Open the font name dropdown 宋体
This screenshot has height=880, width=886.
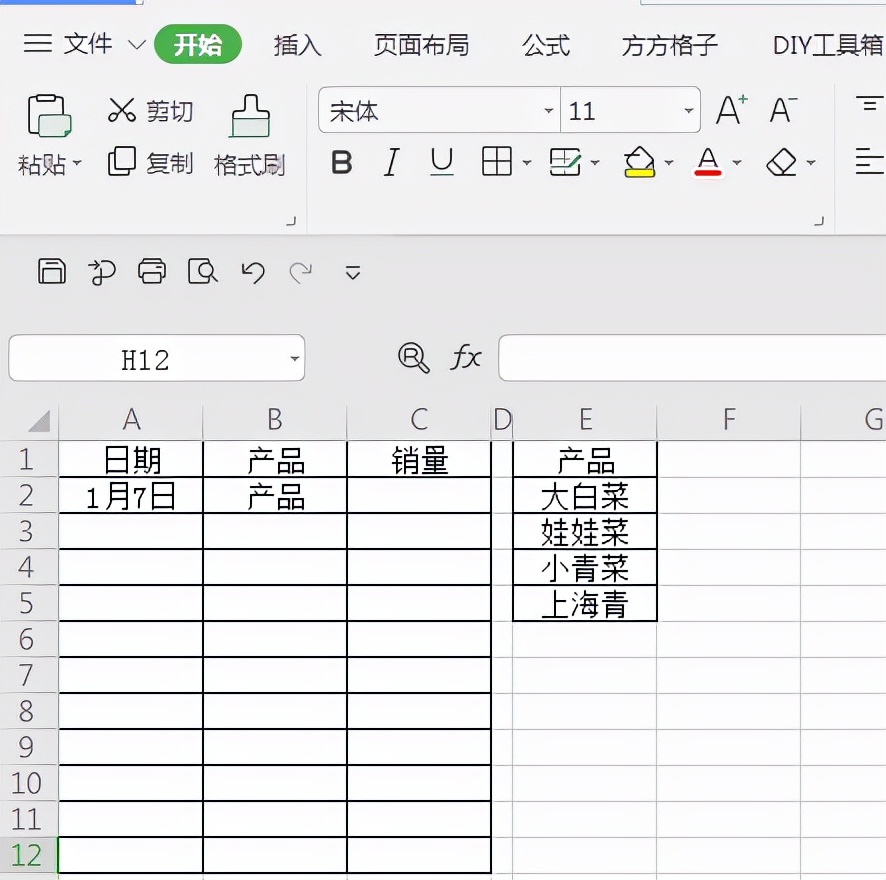(x=548, y=110)
